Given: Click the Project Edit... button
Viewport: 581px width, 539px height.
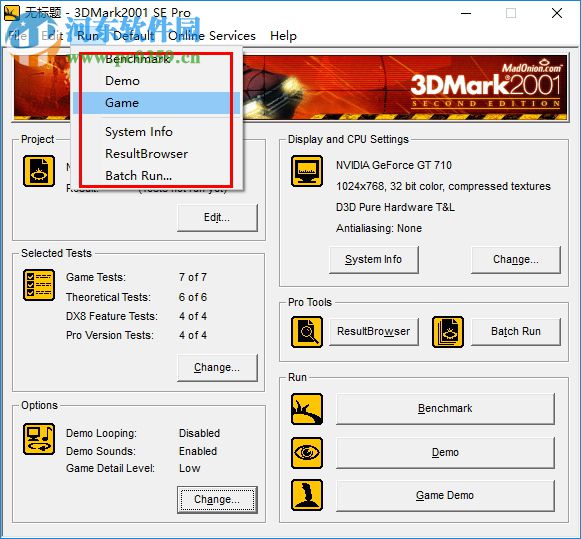Looking at the screenshot, I should pos(217,217).
